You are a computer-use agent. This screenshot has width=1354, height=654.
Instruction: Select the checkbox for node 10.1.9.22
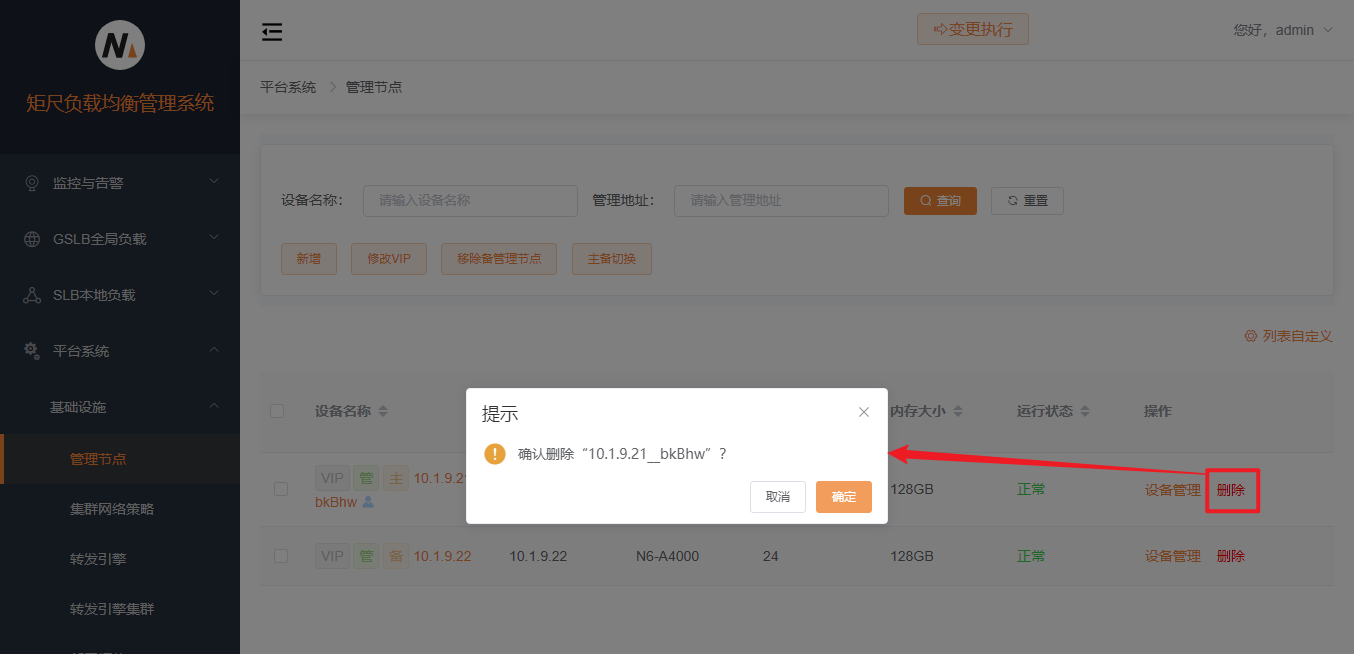[278, 556]
